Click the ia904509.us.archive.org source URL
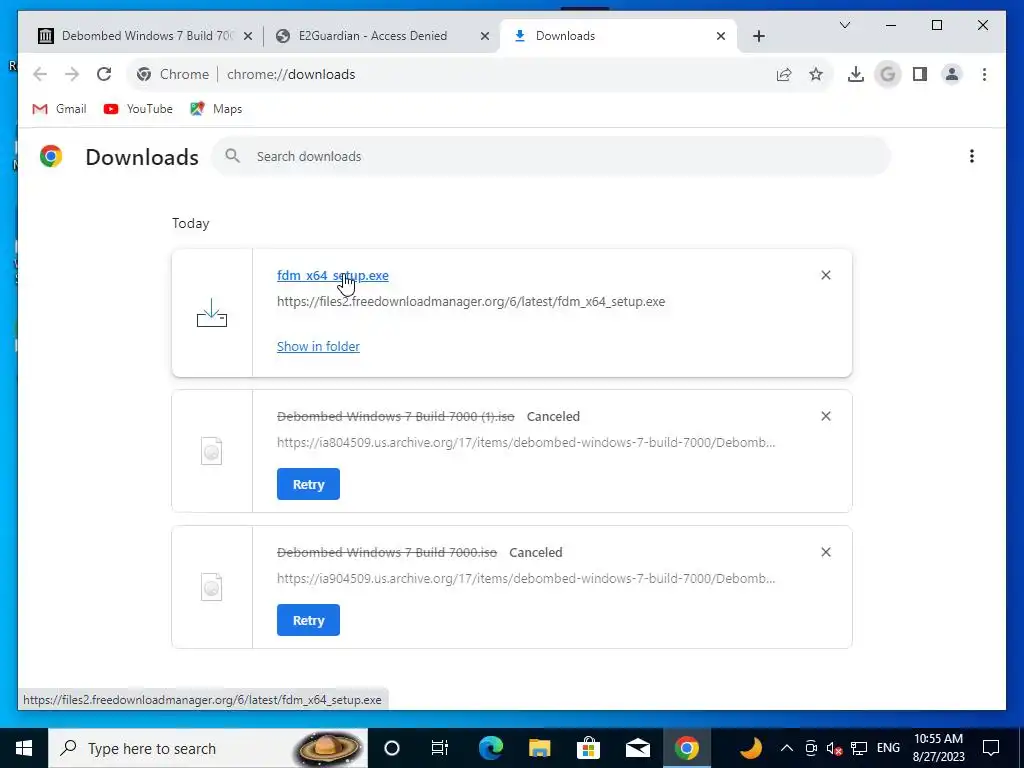This screenshot has height=768, width=1024. coord(526,579)
